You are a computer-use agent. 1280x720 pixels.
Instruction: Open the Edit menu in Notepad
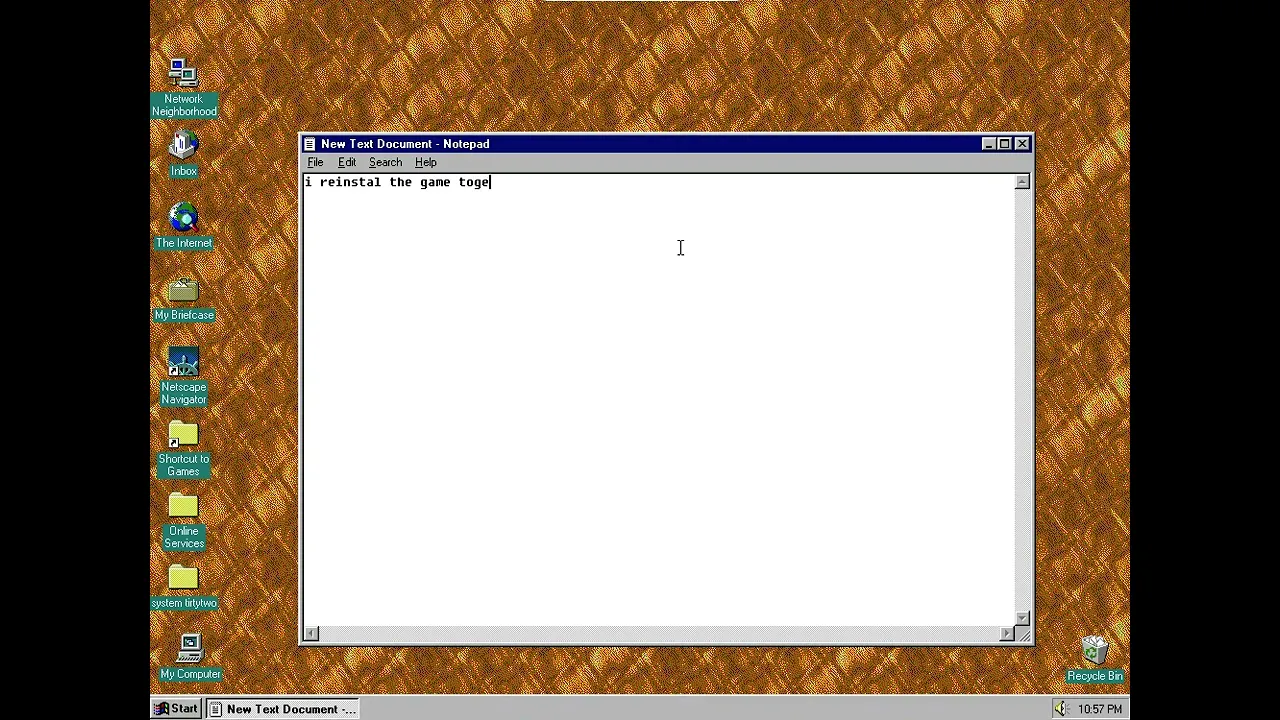[x=346, y=162]
